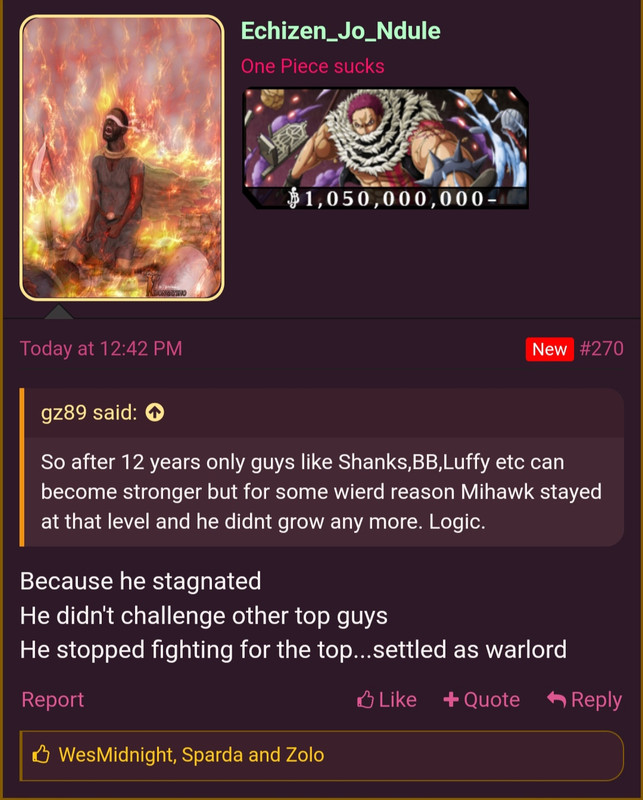
Task: Open post number #270 permalink
Action: pos(601,349)
